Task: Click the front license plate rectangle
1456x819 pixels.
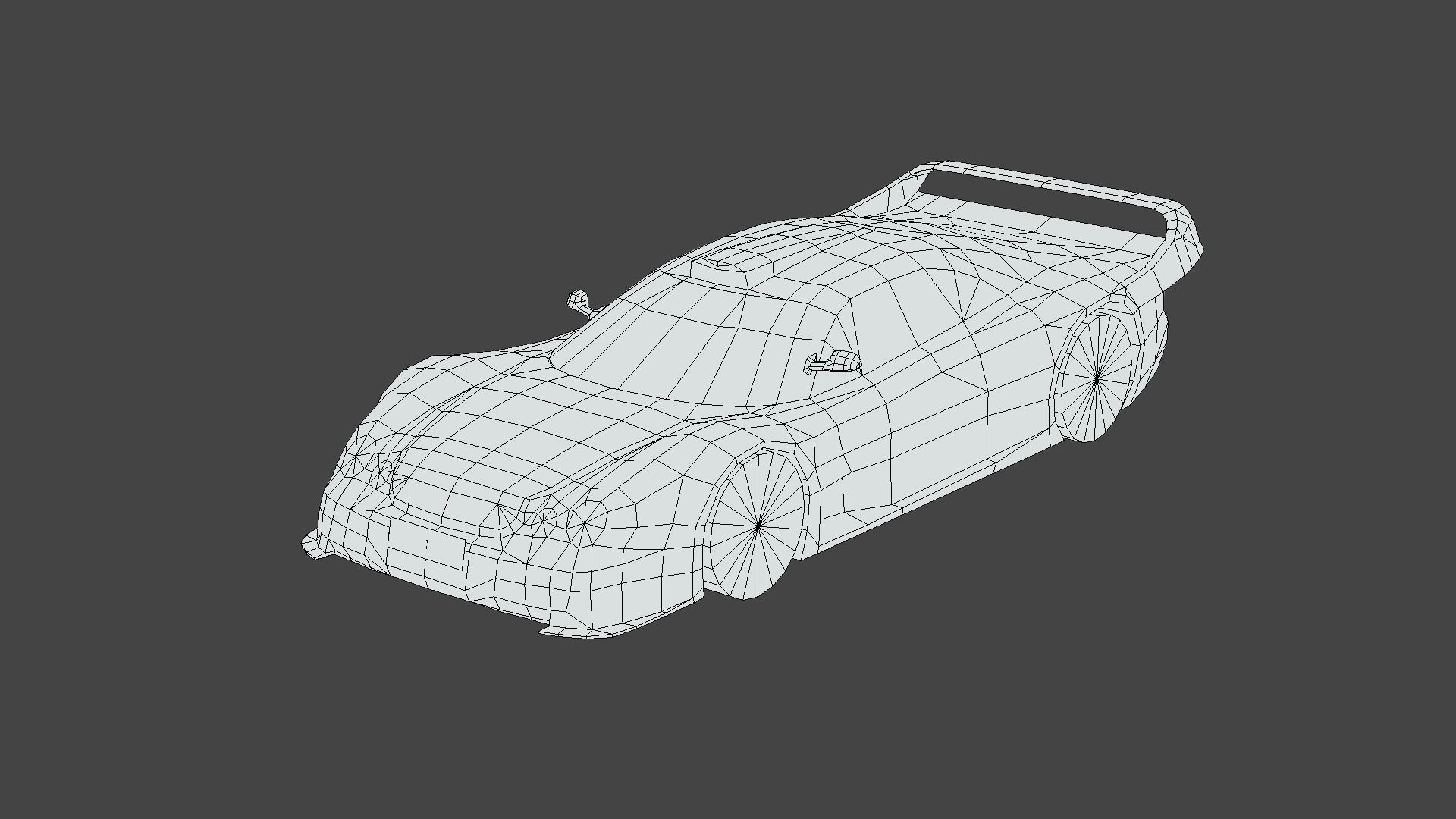Action: (x=426, y=544)
